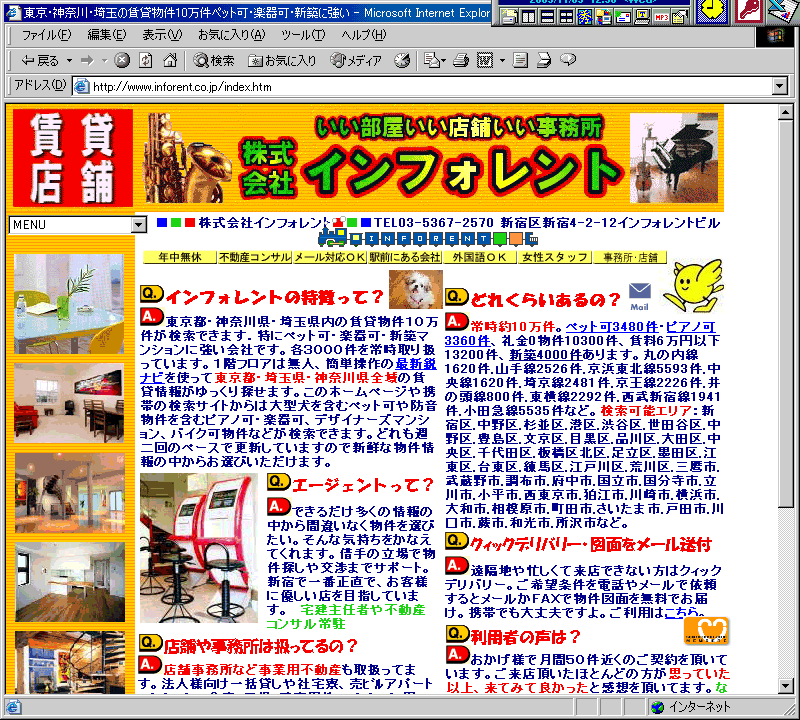Show the browsing history pane
The image size is (800, 720).
(x=402, y=61)
